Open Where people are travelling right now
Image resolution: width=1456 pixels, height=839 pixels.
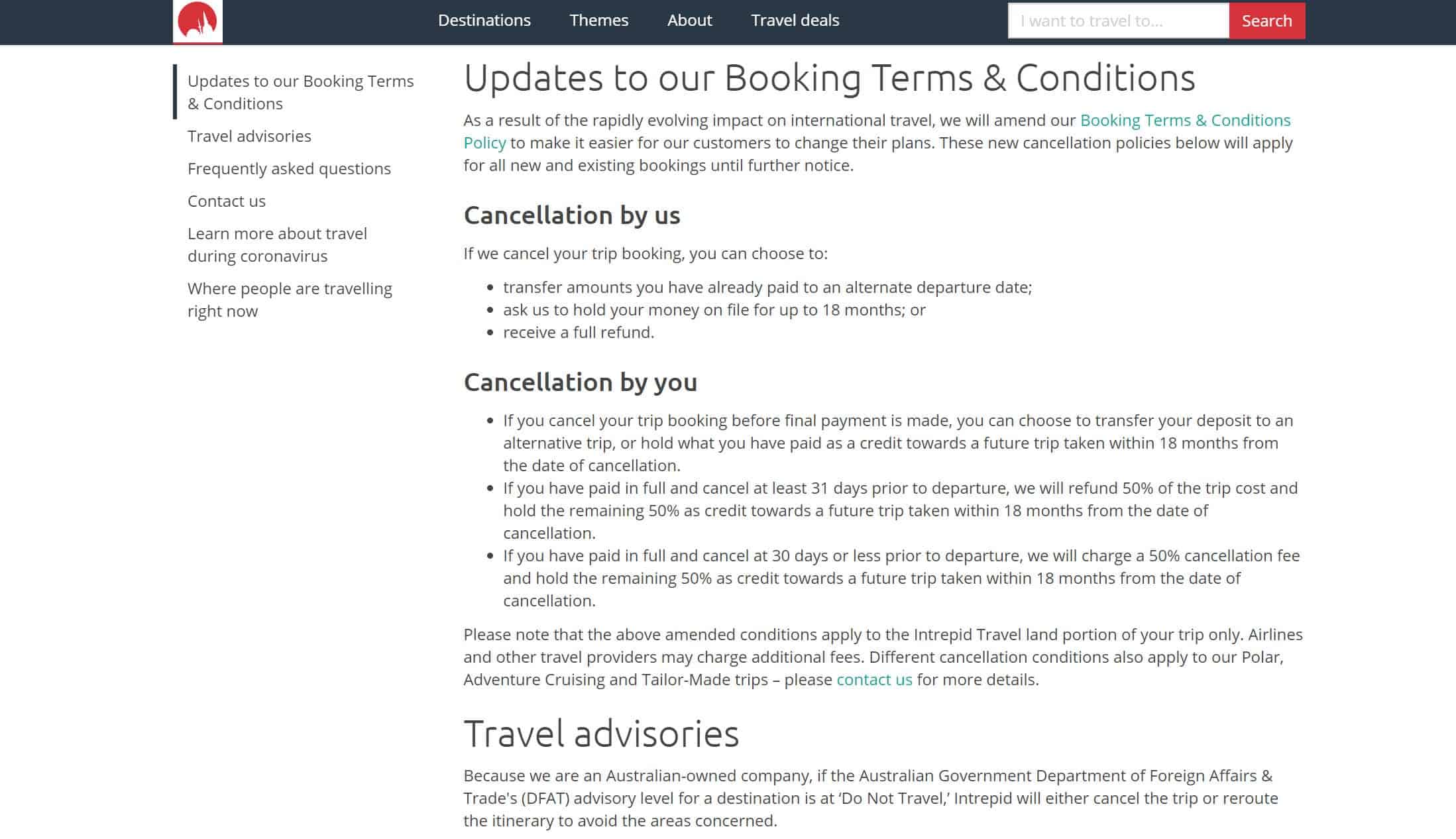point(290,300)
